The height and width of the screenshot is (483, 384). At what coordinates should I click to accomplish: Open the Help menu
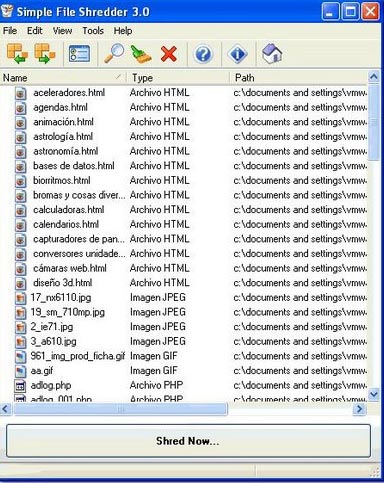point(123,31)
